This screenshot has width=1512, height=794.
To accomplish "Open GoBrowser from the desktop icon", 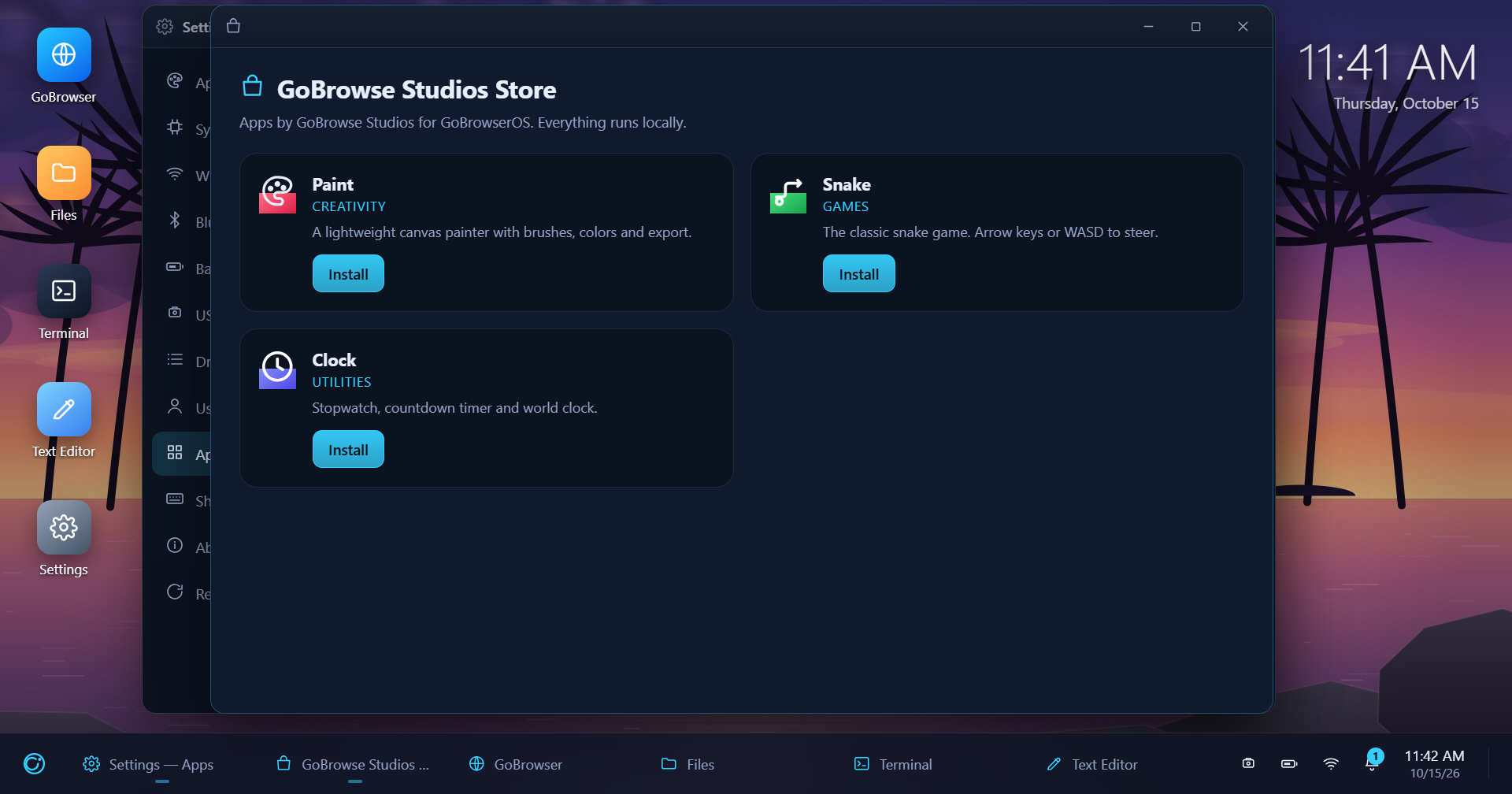I will pyautogui.click(x=64, y=66).
